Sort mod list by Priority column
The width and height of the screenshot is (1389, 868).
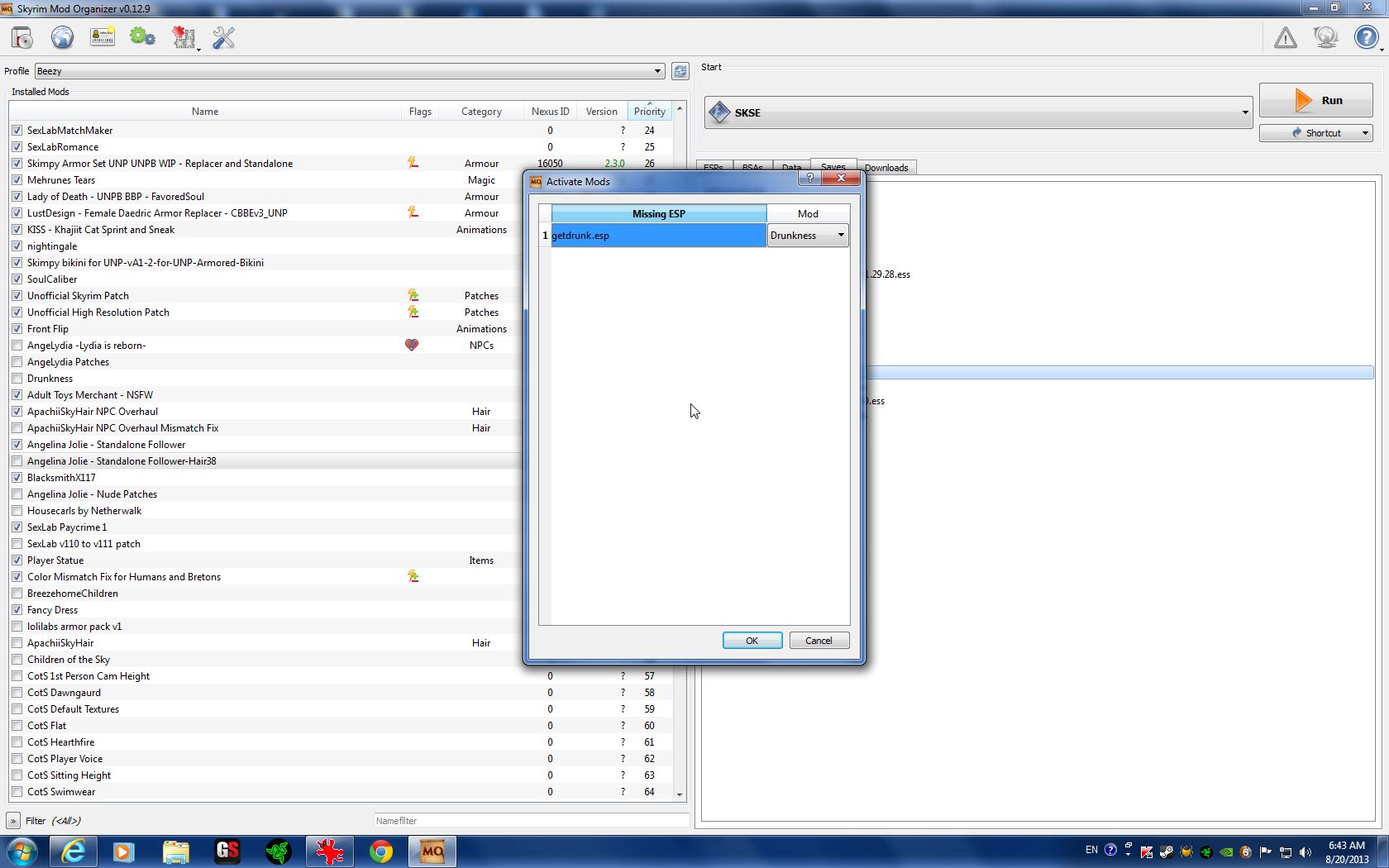(x=649, y=112)
